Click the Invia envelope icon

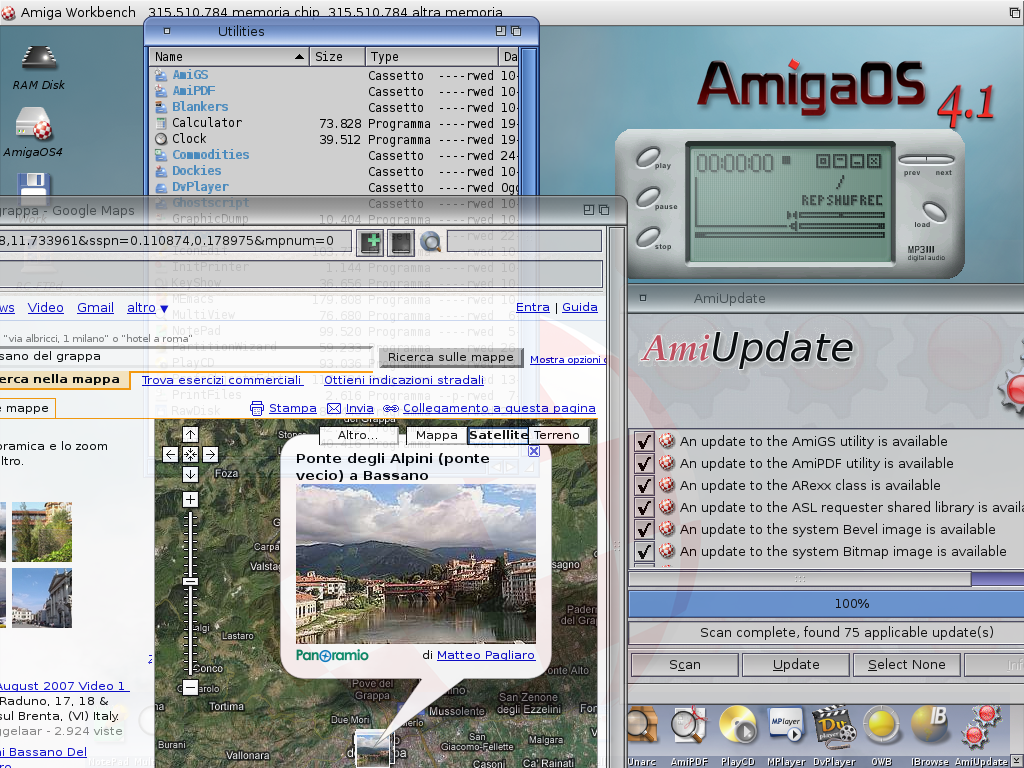pyautogui.click(x=334, y=408)
